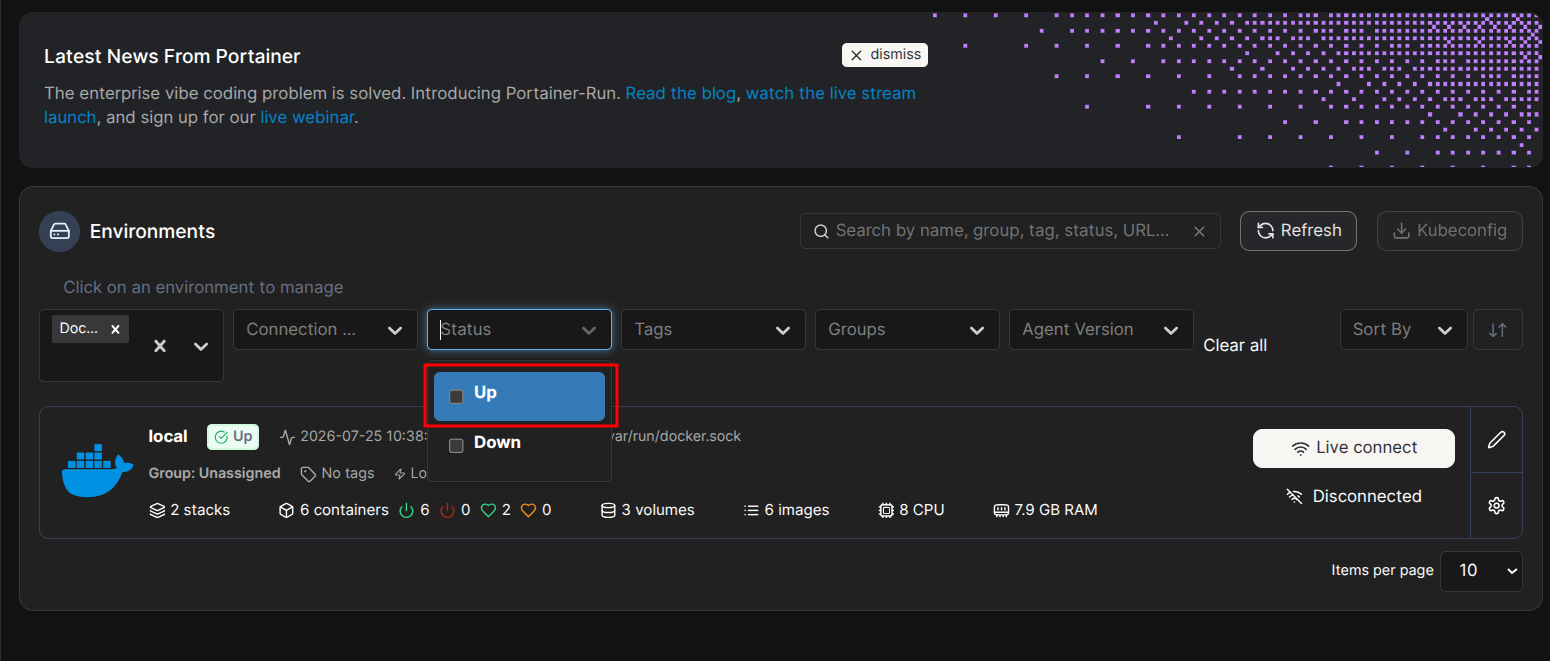The width and height of the screenshot is (1550, 661).
Task: Click the '3 volumes' text
Action: tap(658, 510)
